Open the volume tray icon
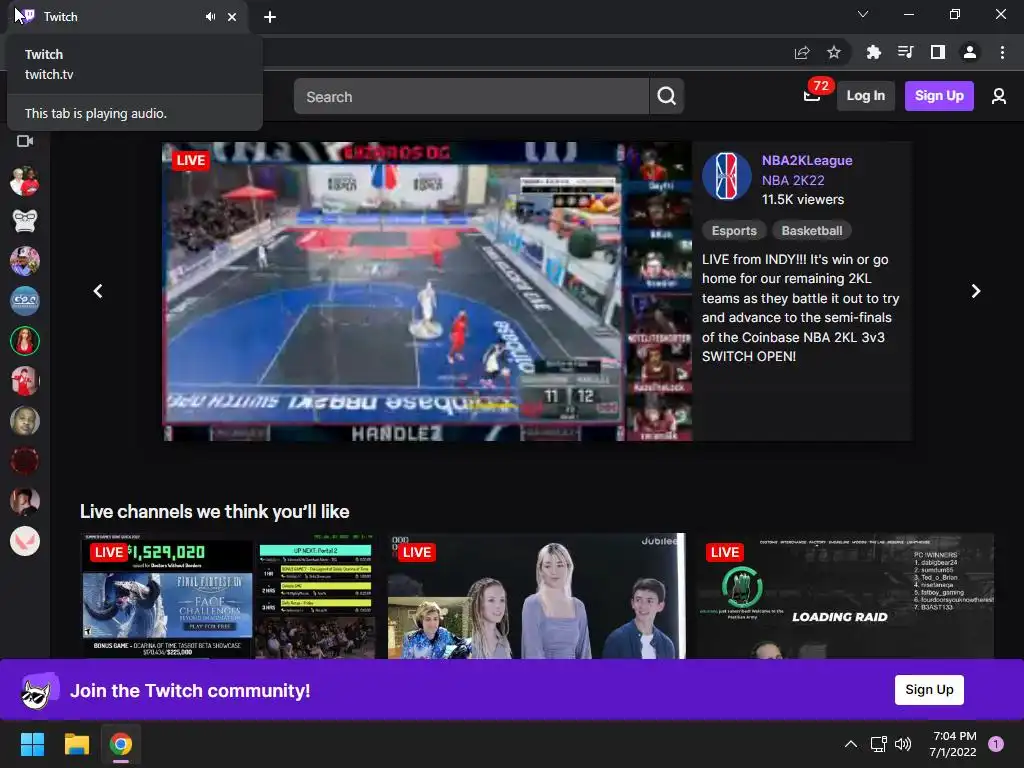Image resolution: width=1024 pixels, height=768 pixels. [x=903, y=743]
